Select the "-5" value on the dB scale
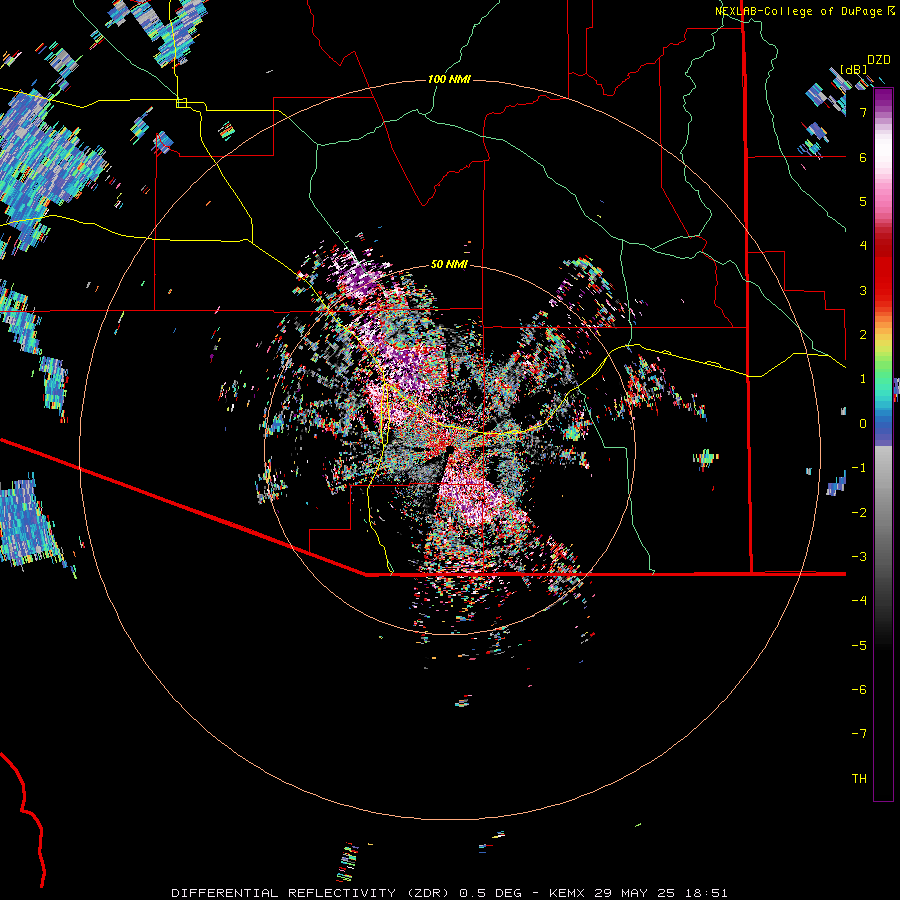The image size is (900, 900). tap(859, 646)
